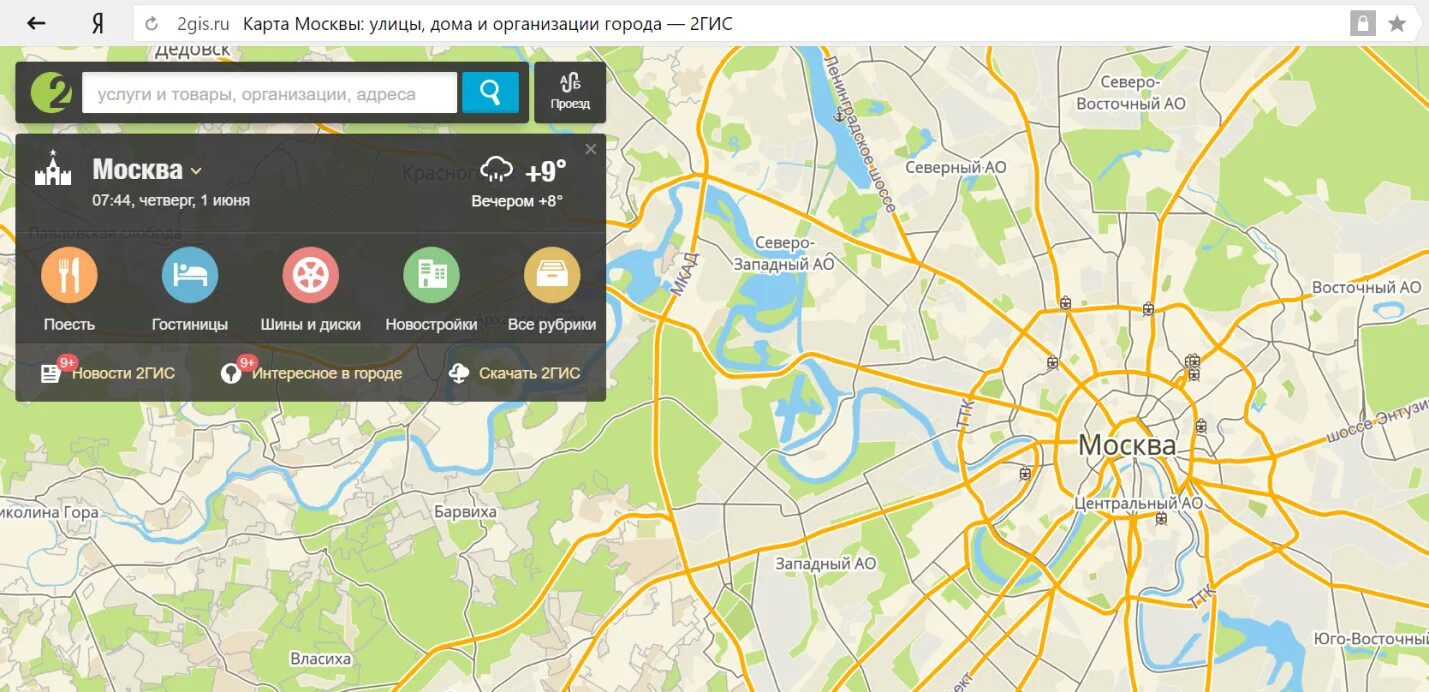Open the Скачать 2ГИС link
This screenshot has height=692, width=1429.
pos(529,374)
